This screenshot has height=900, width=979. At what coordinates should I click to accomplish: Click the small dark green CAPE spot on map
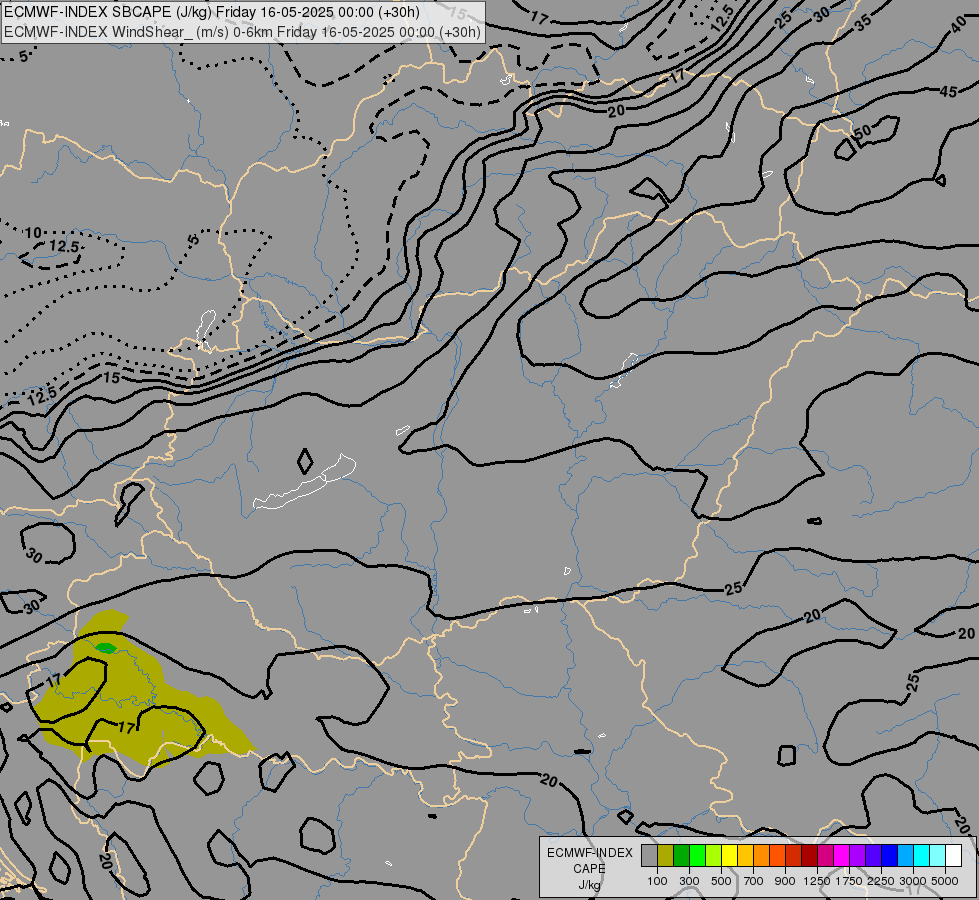[106, 648]
